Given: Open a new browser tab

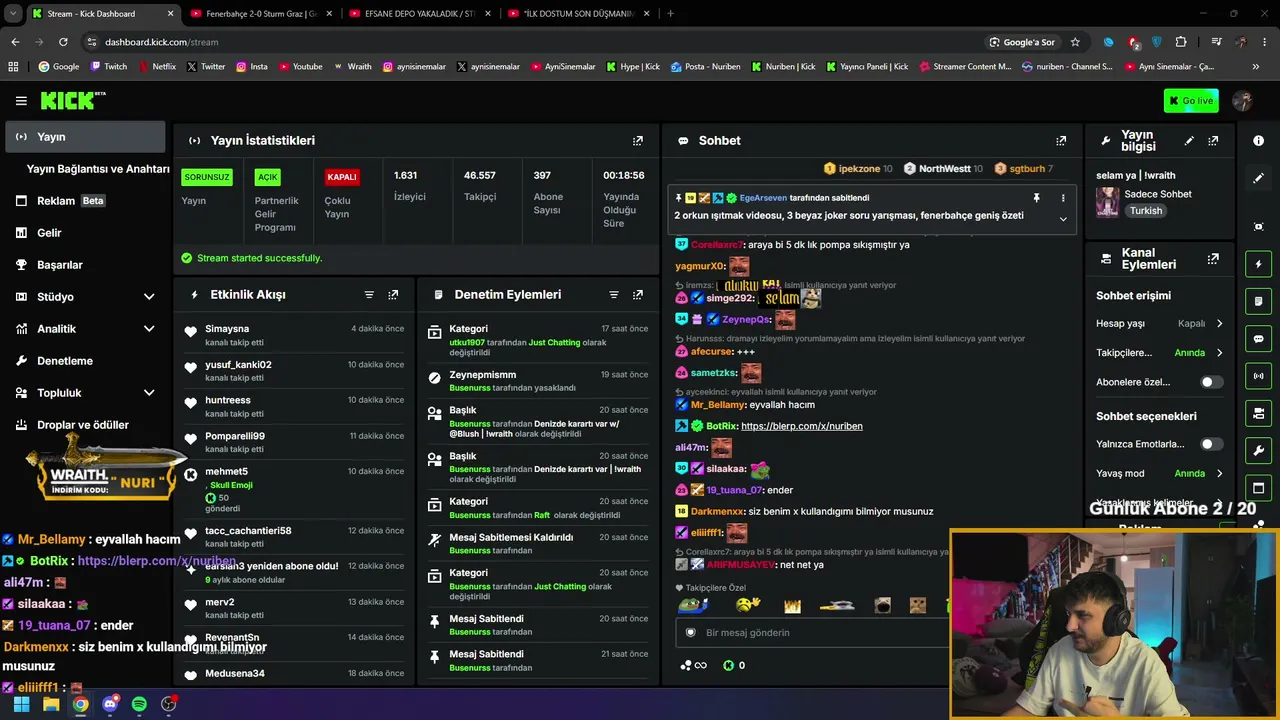Looking at the screenshot, I should point(670,14).
